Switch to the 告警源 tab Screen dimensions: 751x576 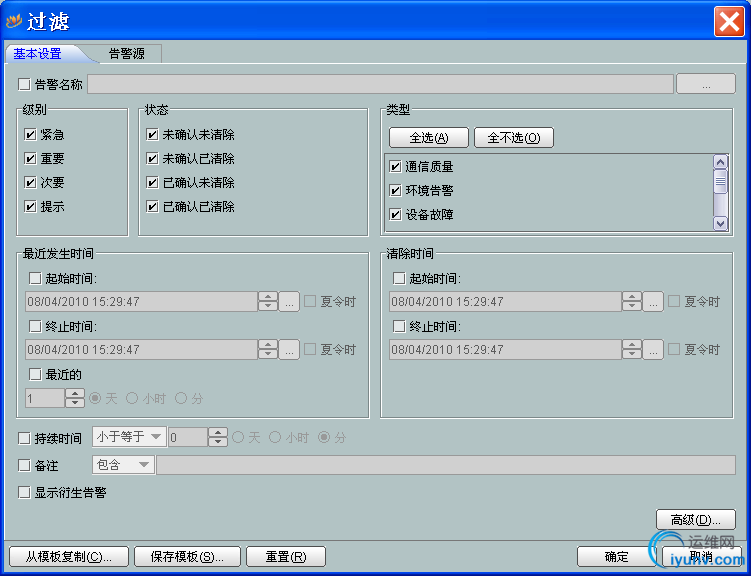click(x=127, y=54)
